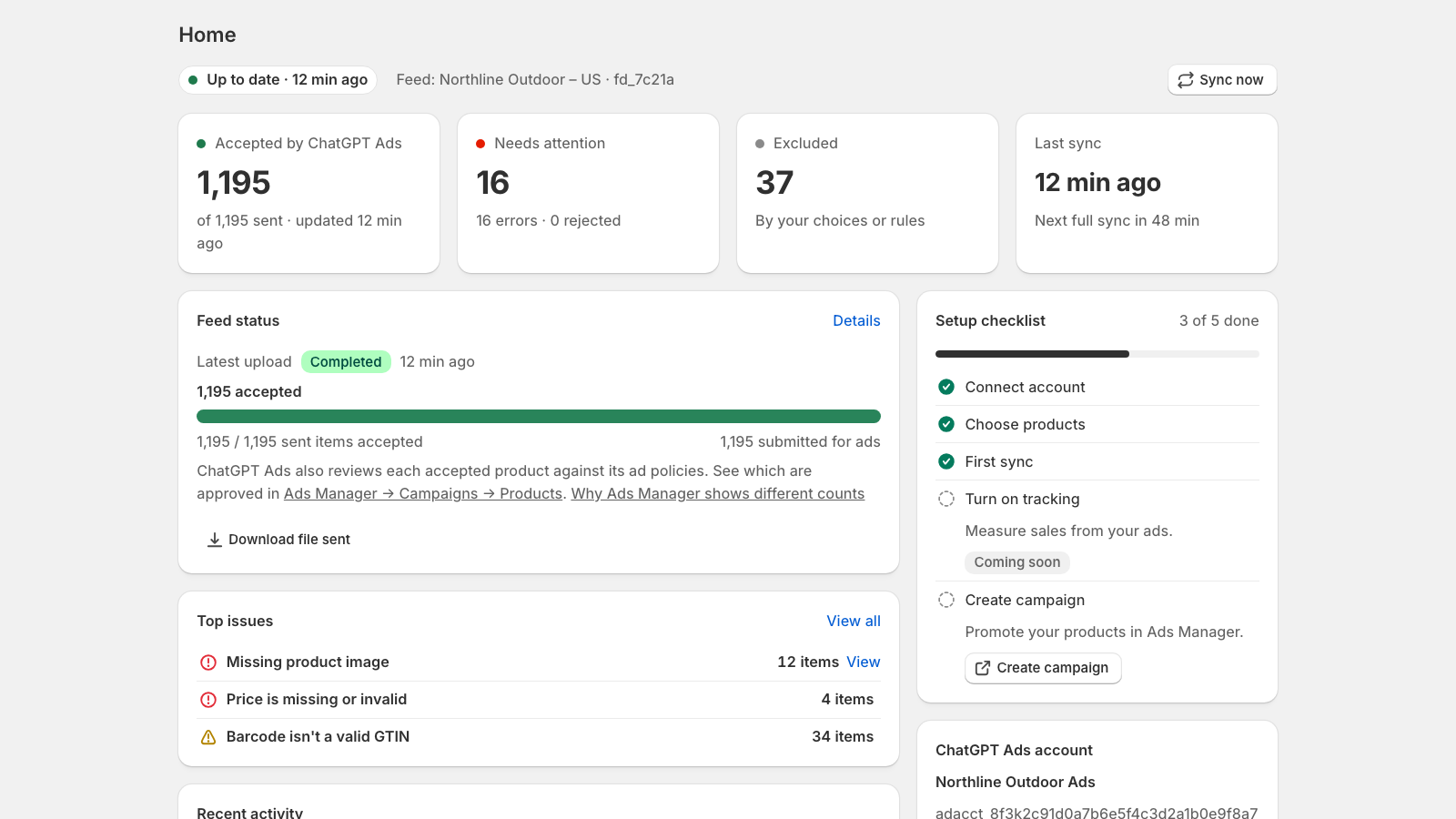The width and height of the screenshot is (1456, 819).
Task: Click Connect account green check icon
Action: pyautogui.click(x=946, y=387)
